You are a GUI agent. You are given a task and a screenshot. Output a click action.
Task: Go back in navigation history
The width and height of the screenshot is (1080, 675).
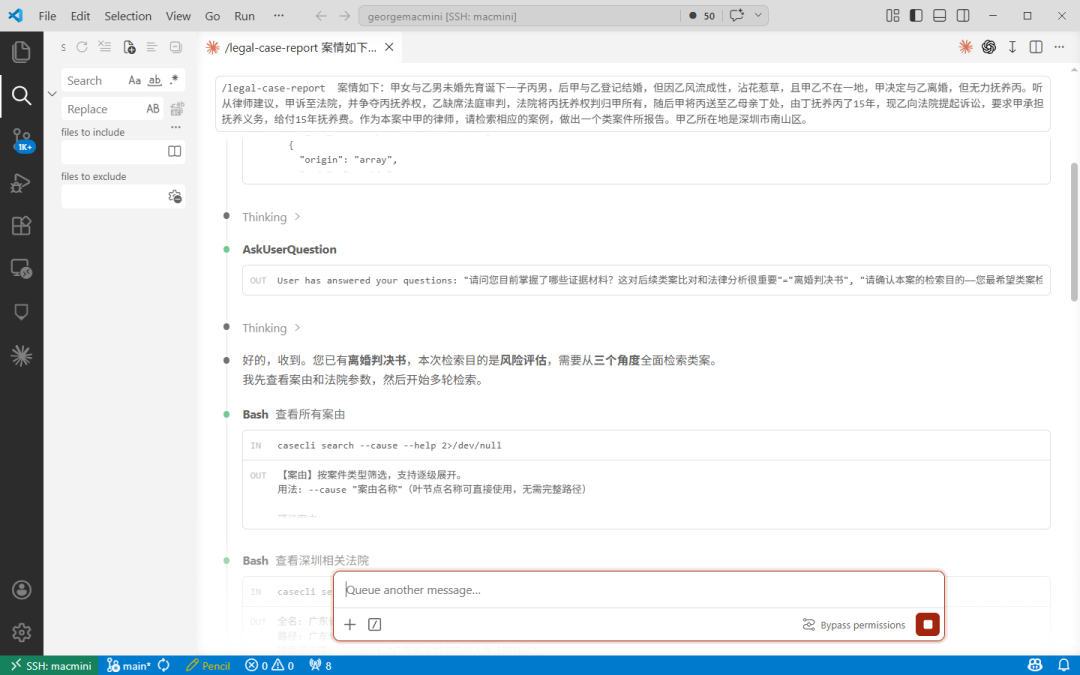[x=321, y=16]
